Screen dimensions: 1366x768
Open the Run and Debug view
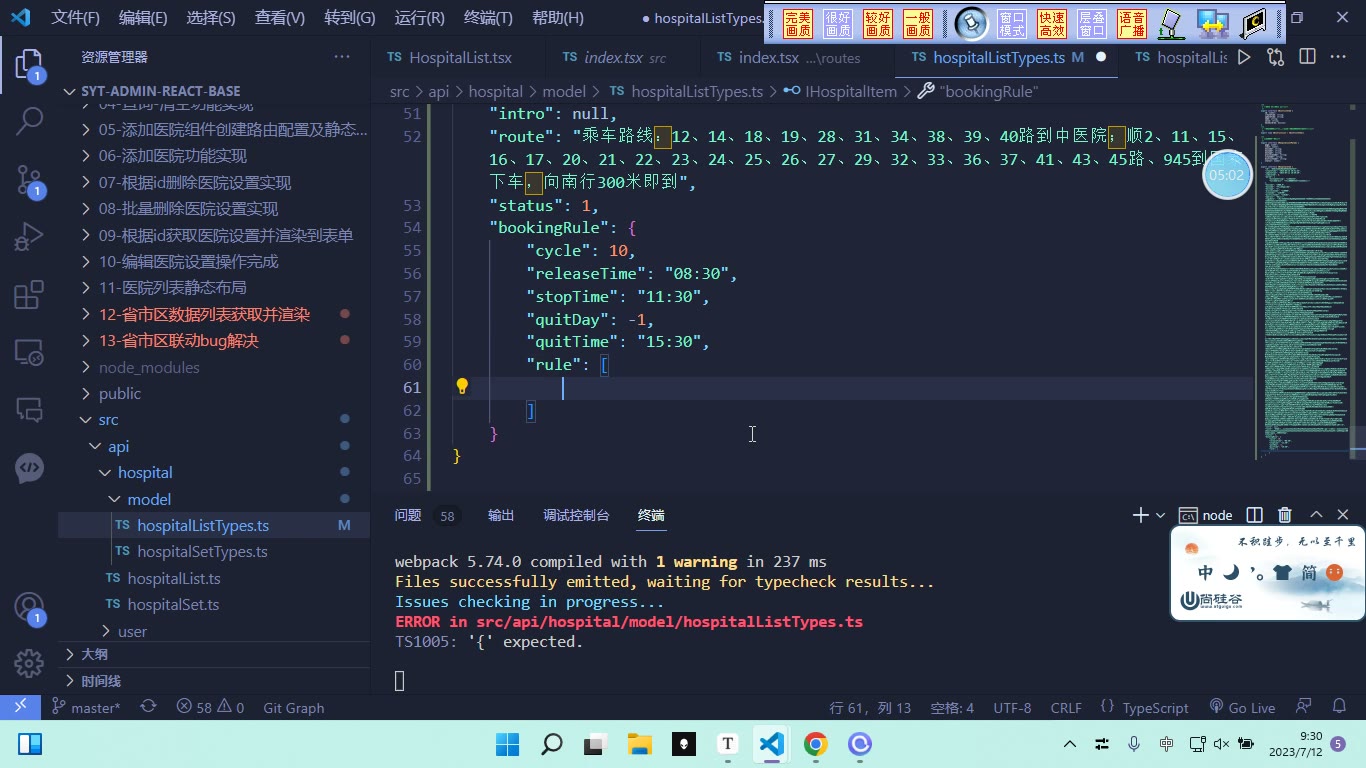(x=29, y=237)
